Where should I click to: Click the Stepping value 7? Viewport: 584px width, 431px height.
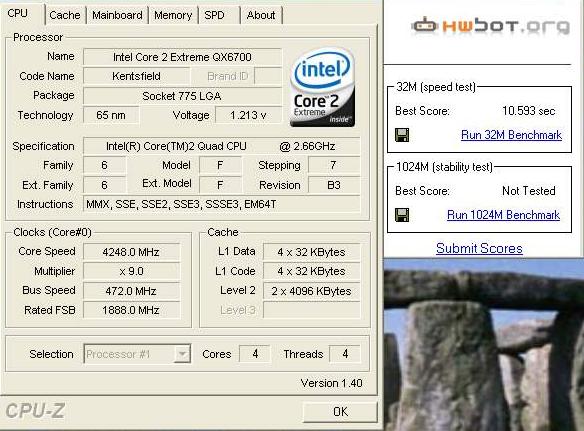pyautogui.click(x=334, y=165)
